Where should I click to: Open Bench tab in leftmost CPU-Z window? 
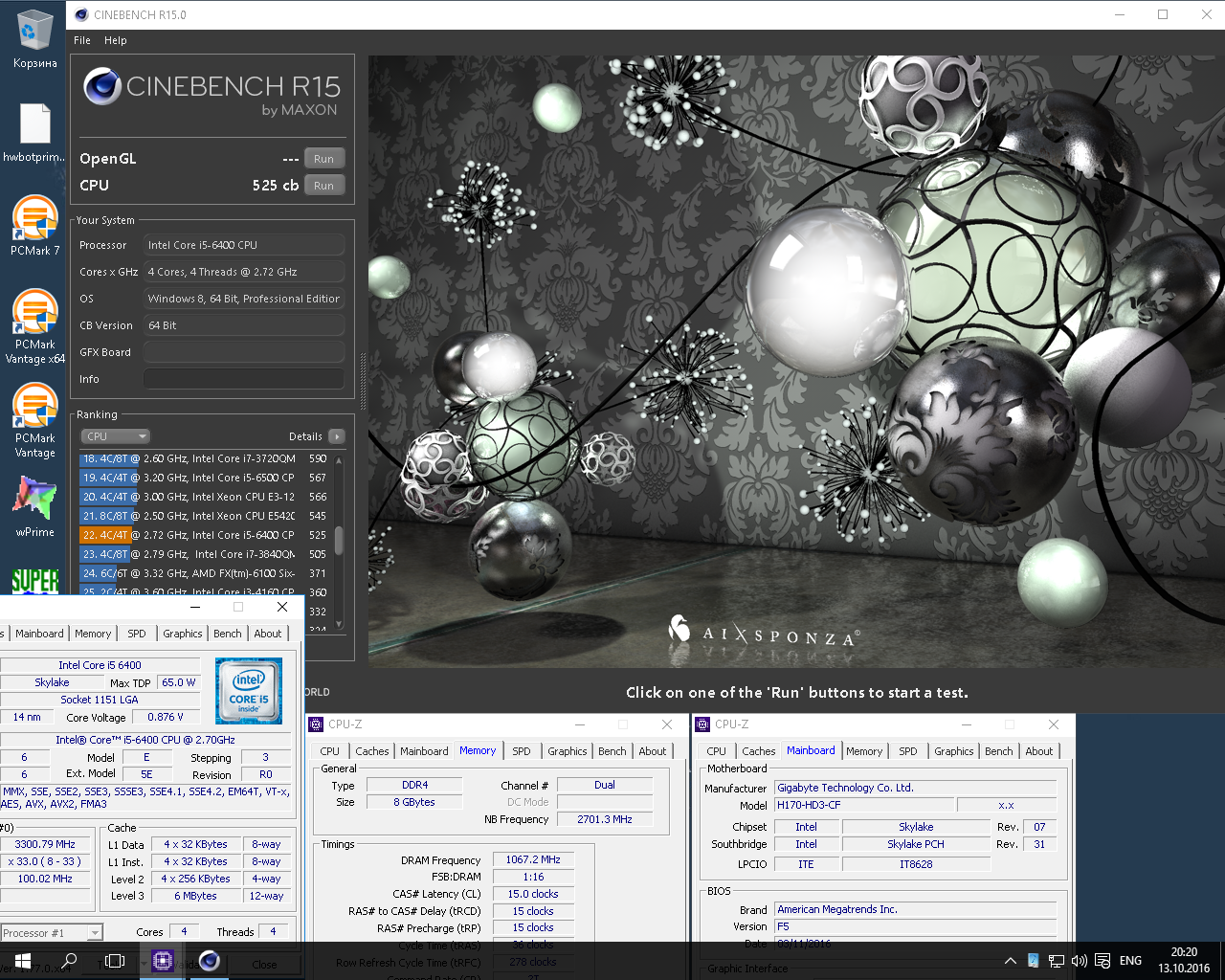click(228, 634)
